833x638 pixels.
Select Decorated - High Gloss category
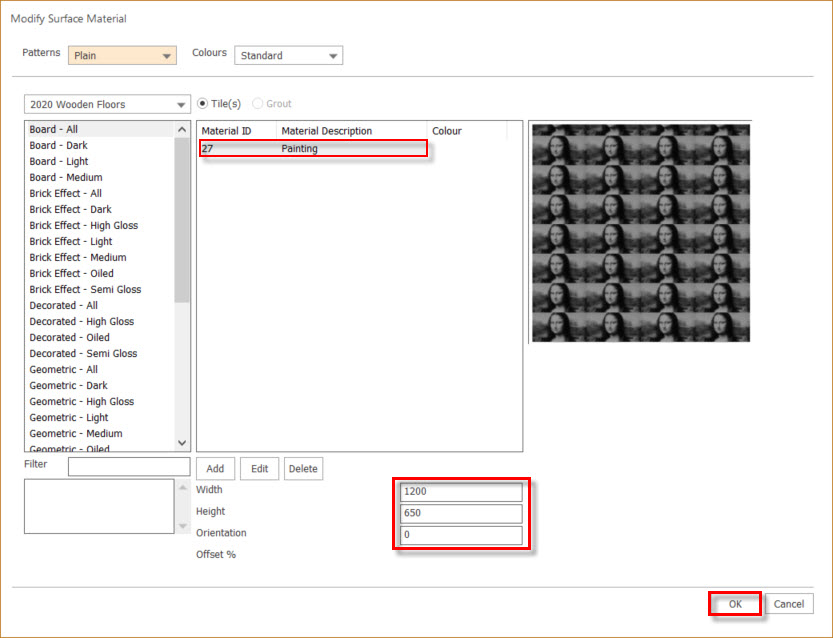(x=100, y=321)
